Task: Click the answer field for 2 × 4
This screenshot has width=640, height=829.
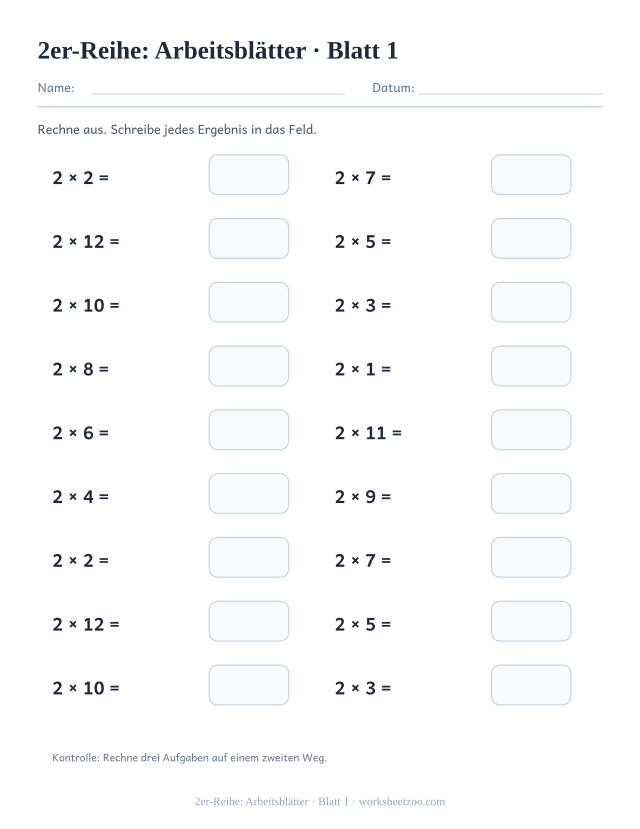Action: 248,494
